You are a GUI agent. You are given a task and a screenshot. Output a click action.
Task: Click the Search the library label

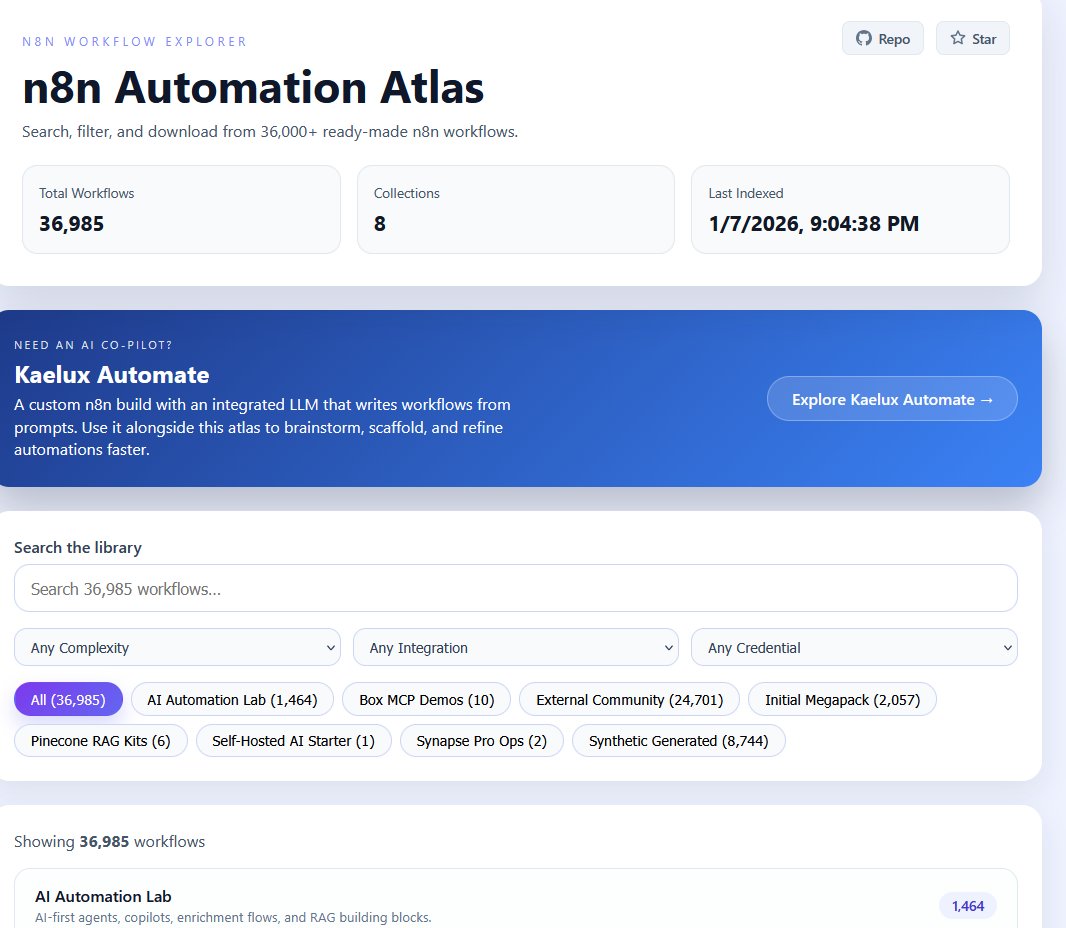[78, 548]
